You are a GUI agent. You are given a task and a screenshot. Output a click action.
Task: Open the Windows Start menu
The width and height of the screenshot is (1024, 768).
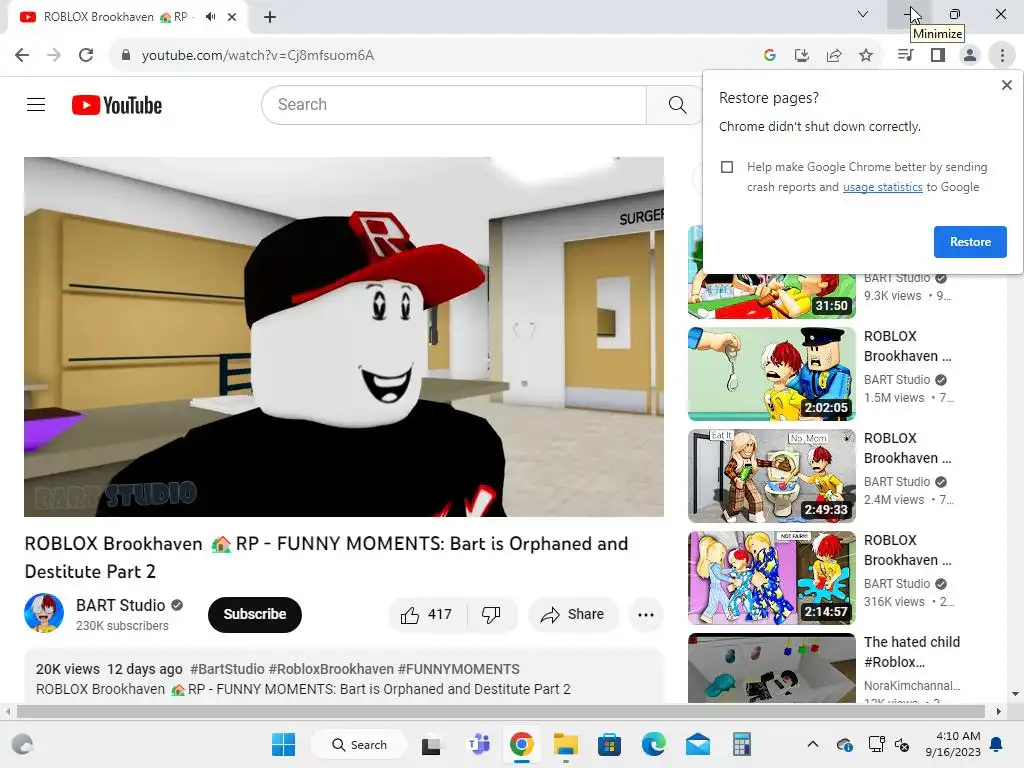click(283, 744)
